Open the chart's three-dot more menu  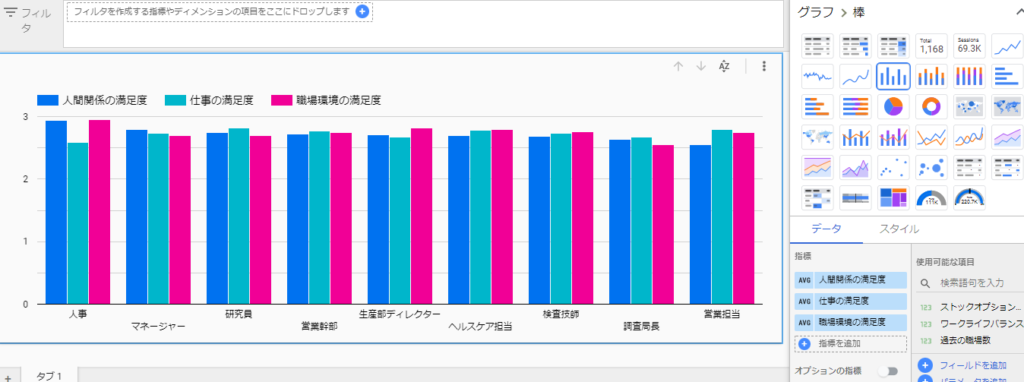pos(763,66)
